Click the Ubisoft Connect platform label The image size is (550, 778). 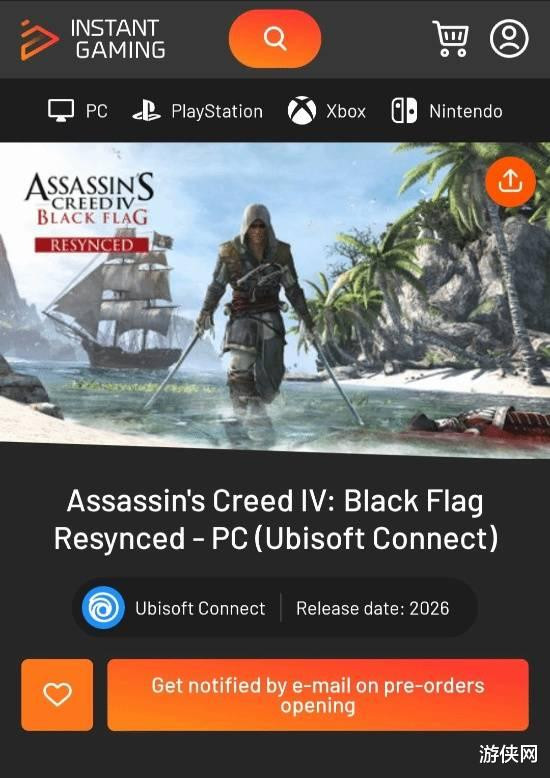point(200,608)
